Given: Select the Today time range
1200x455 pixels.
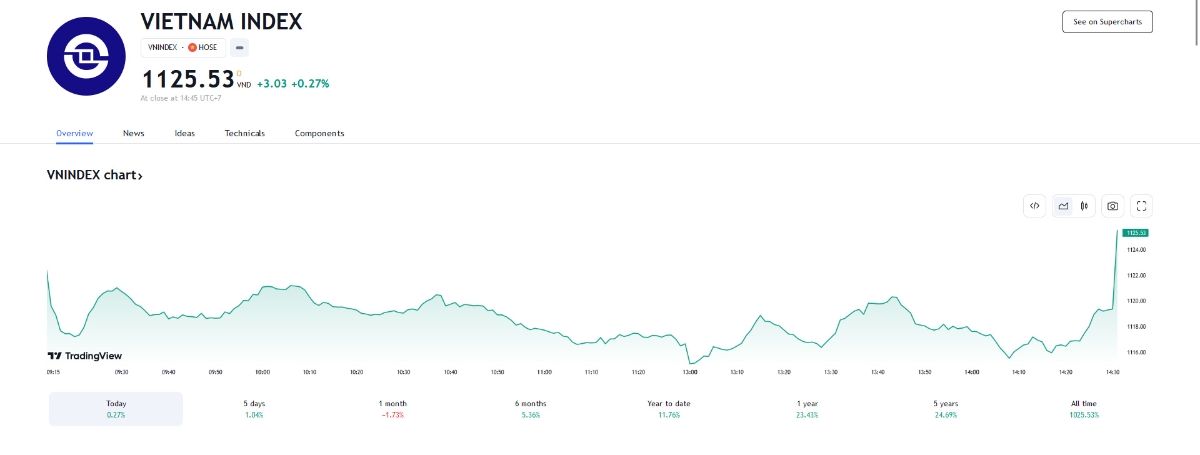Looking at the screenshot, I should point(116,408).
